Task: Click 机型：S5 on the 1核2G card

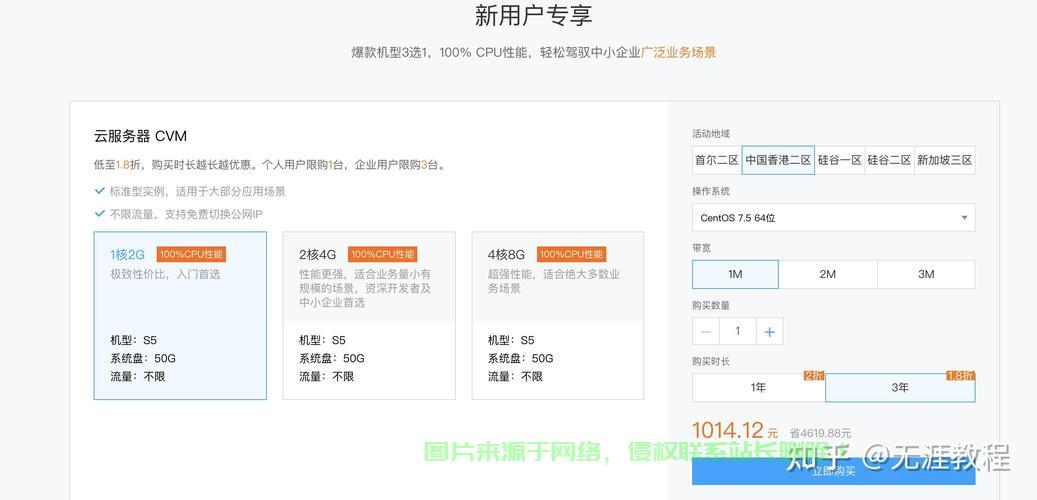Action: tap(134, 340)
